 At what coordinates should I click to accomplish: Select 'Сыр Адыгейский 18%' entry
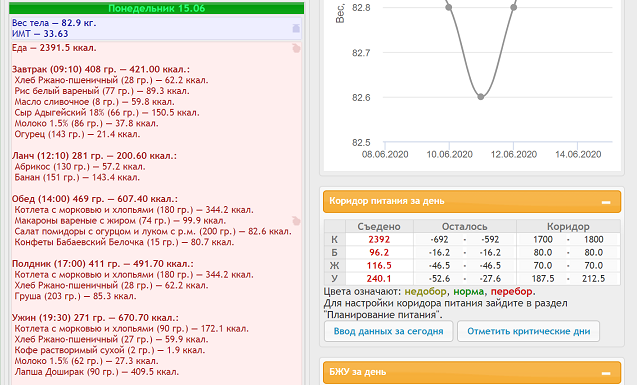tap(107, 112)
